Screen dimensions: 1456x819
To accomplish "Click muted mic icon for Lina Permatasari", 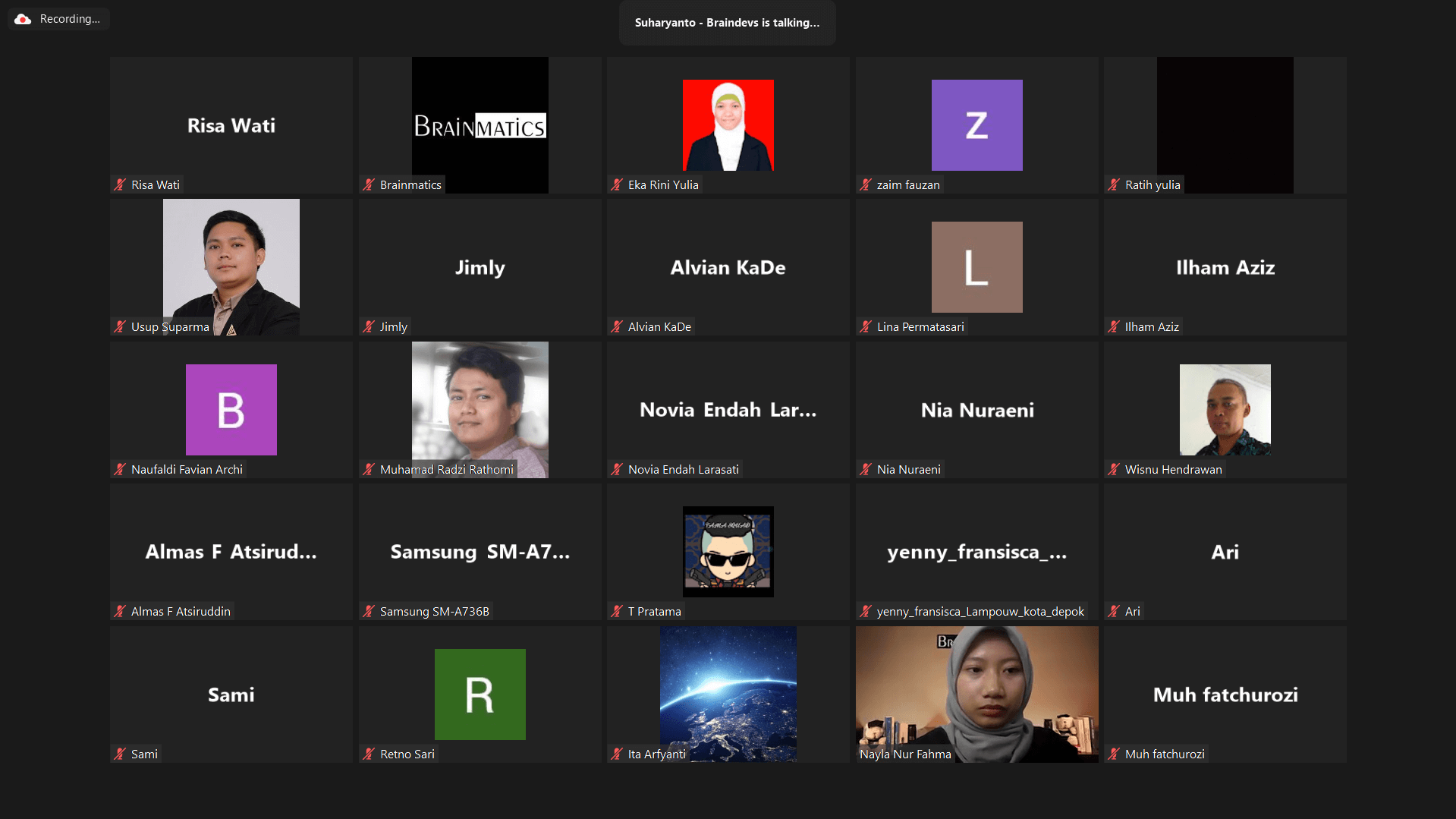I will coord(866,326).
